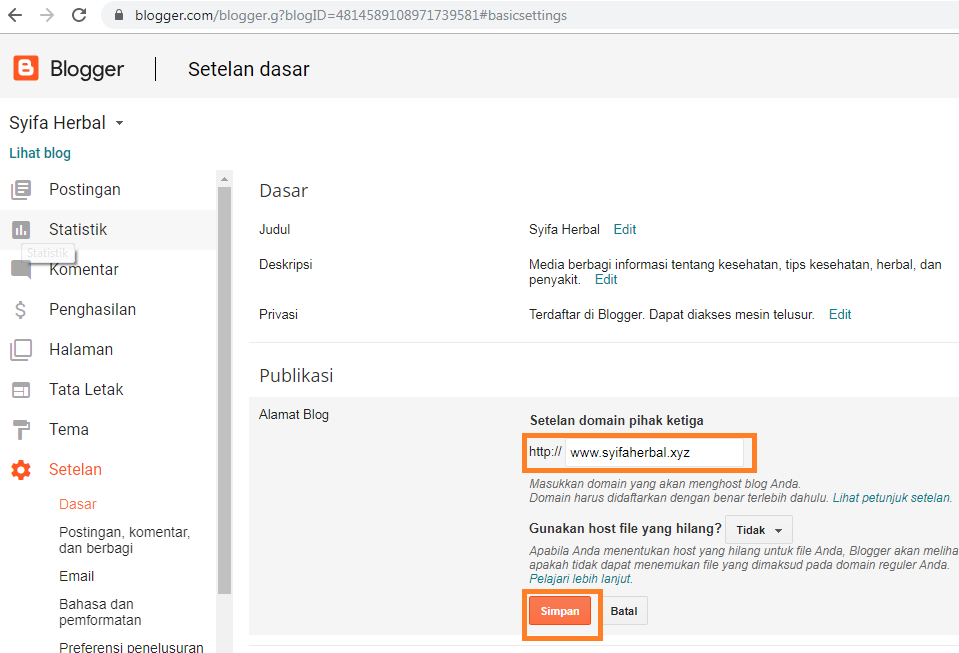Reload the page with refresh icon

(x=79, y=15)
